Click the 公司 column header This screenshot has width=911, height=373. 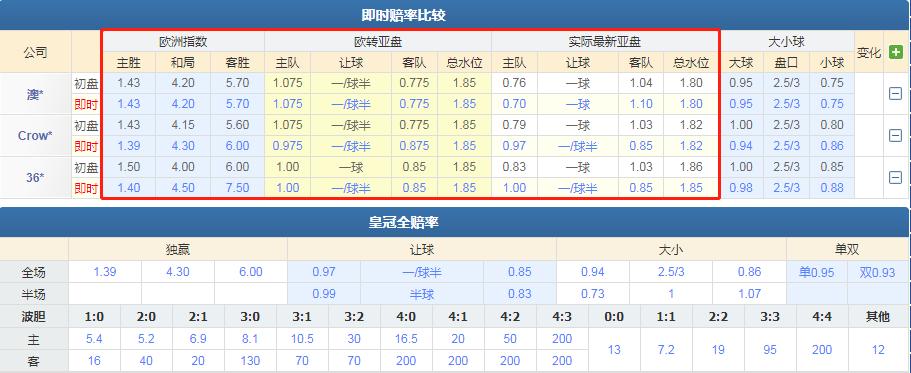35,52
